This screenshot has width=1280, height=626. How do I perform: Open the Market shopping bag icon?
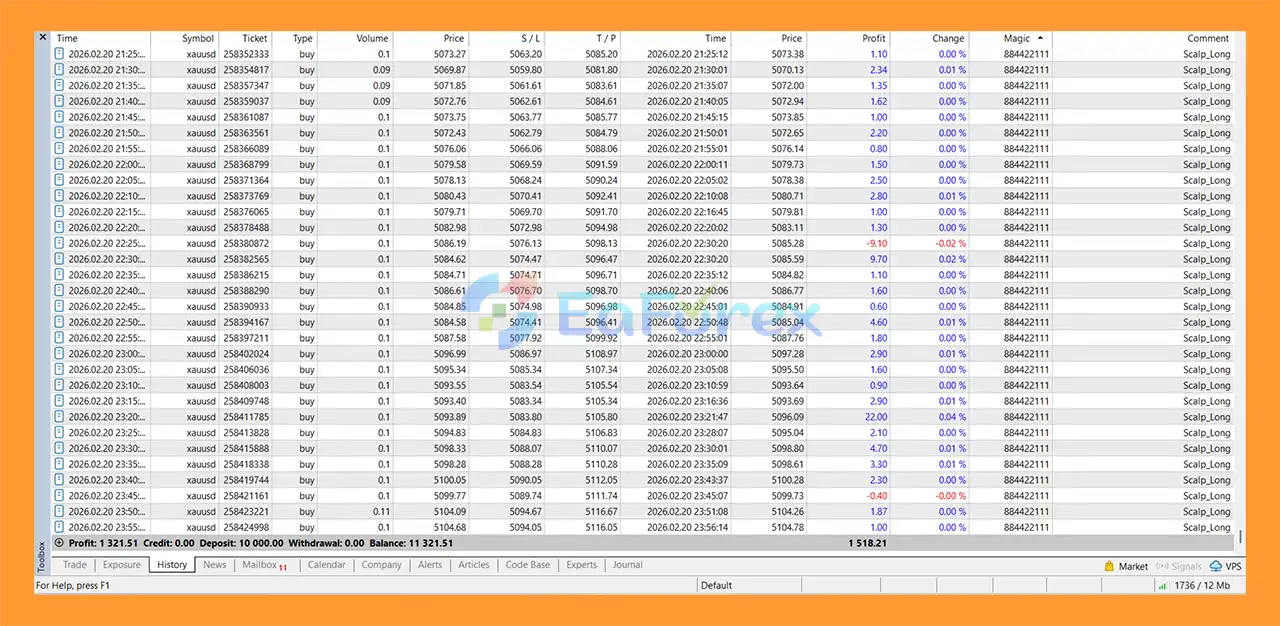pyautogui.click(x=1109, y=566)
